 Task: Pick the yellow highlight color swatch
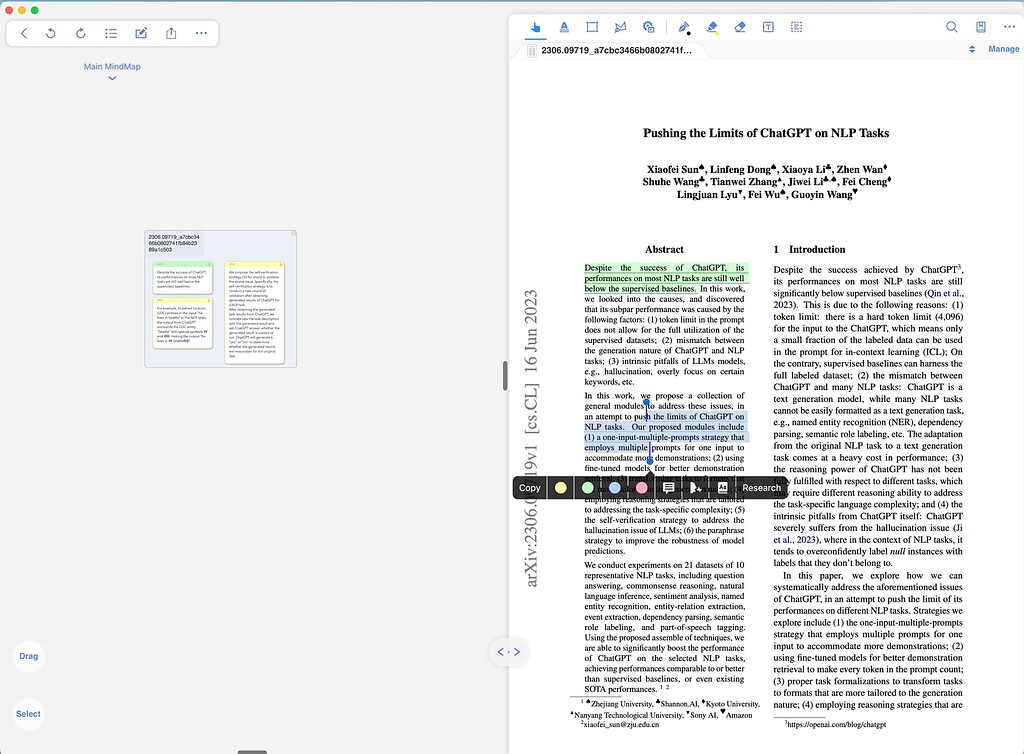560,487
